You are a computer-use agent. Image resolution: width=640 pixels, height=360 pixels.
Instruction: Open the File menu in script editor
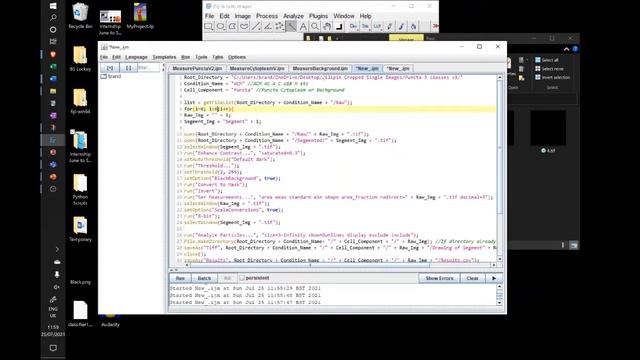pos(104,57)
